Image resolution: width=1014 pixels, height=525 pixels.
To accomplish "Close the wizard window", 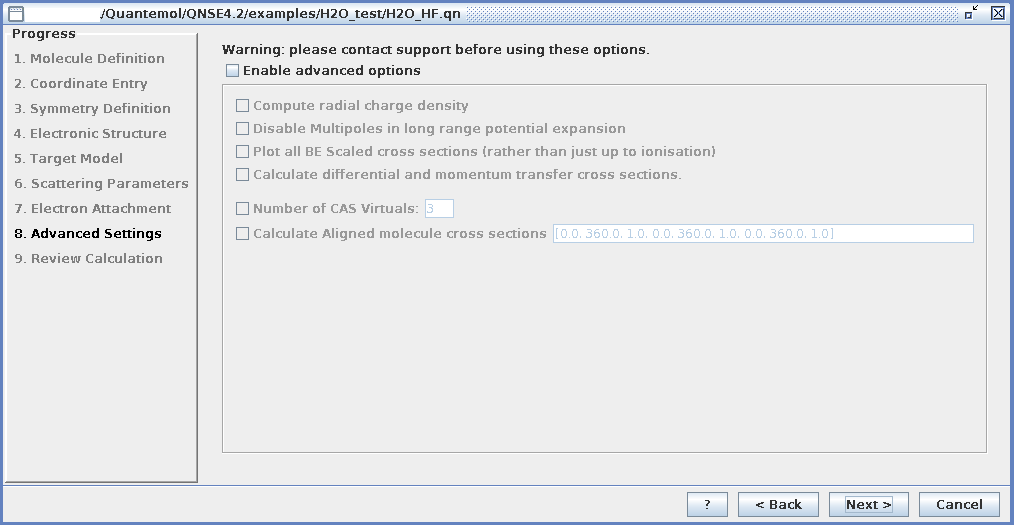I will coord(997,13).
